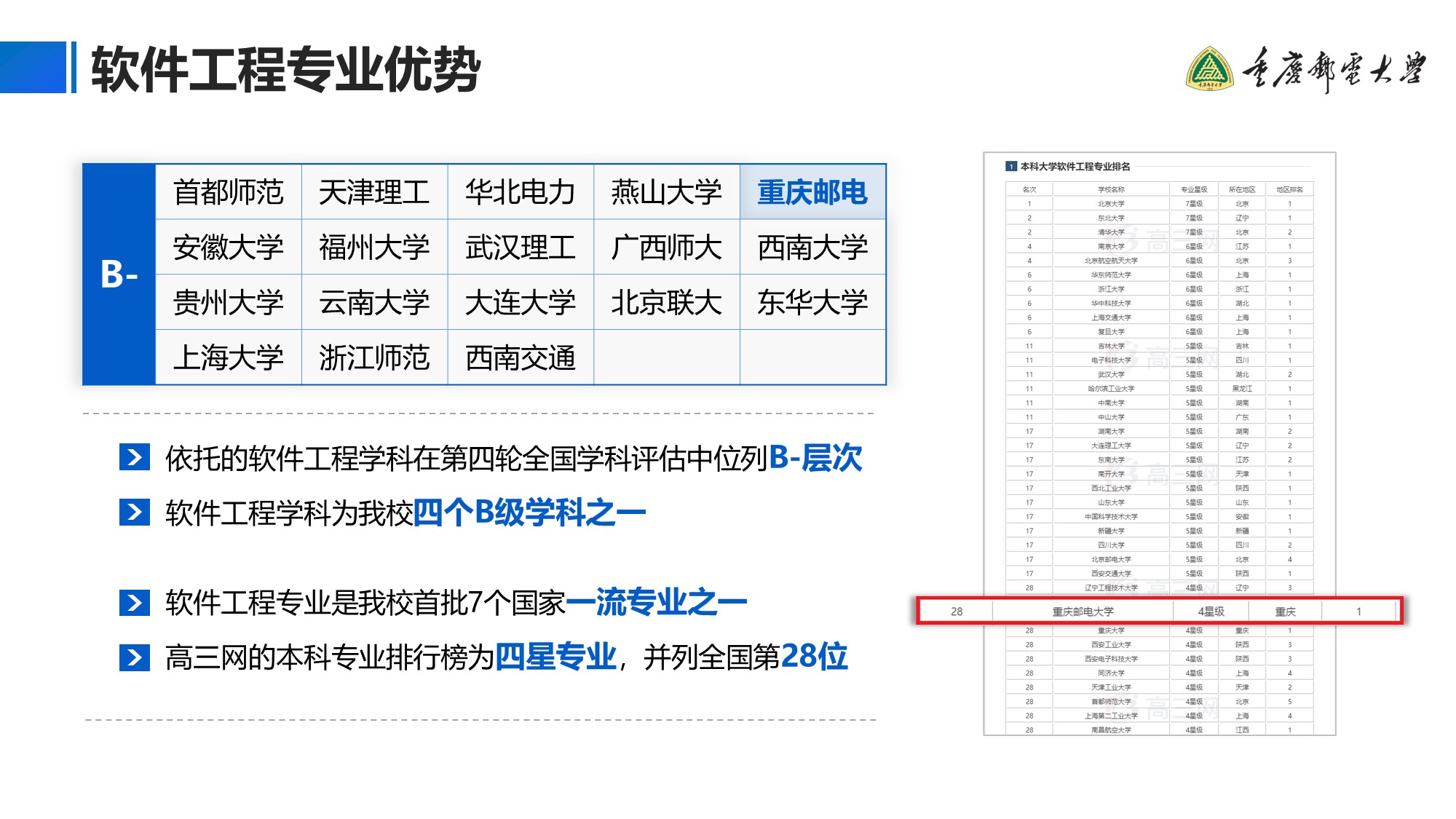Click rank 28 in the highlighted ranking row
This screenshot has height=819, width=1456.
coord(957,612)
